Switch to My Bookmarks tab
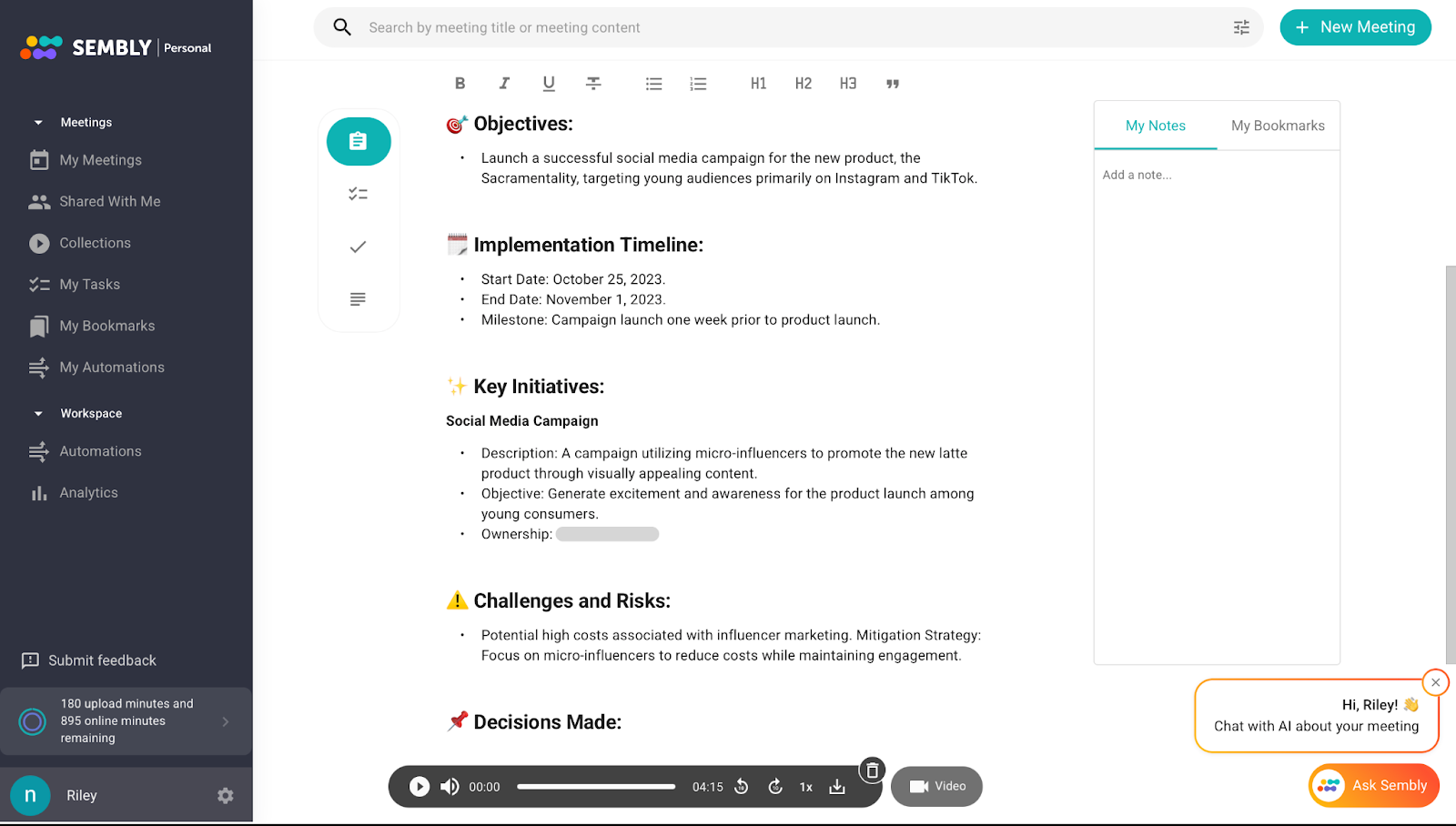Viewport: 1456px width, 826px height. point(1278,126)
